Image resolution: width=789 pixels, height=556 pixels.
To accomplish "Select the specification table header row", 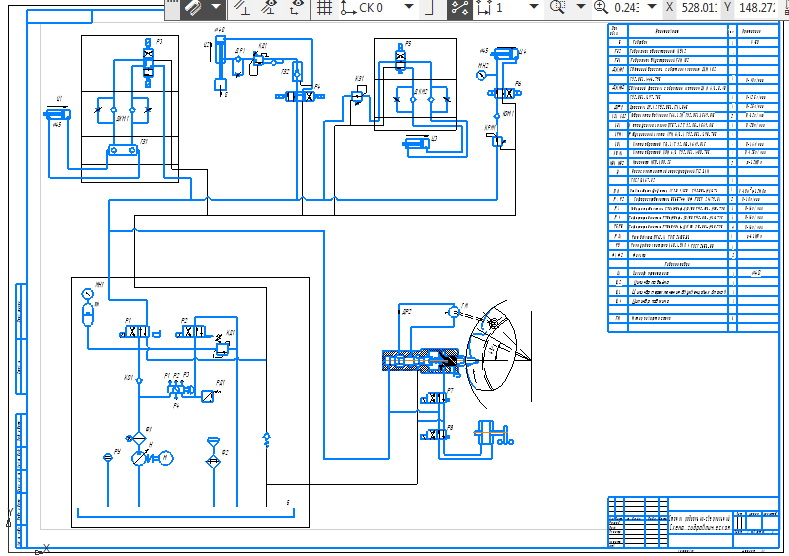I will 693,31.
